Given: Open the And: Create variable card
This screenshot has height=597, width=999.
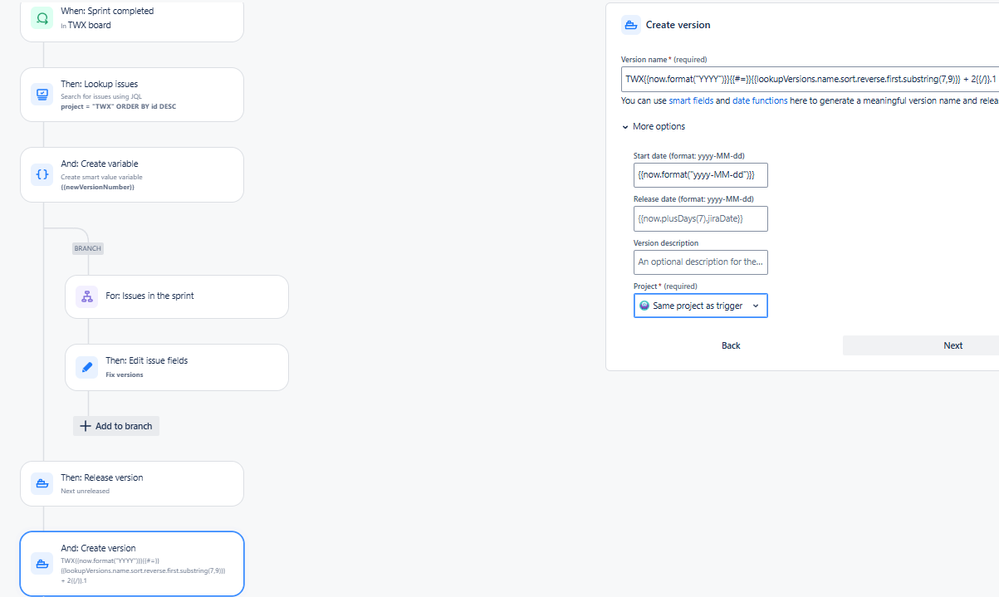Looking at the screenshot, I should coord(132,175).
